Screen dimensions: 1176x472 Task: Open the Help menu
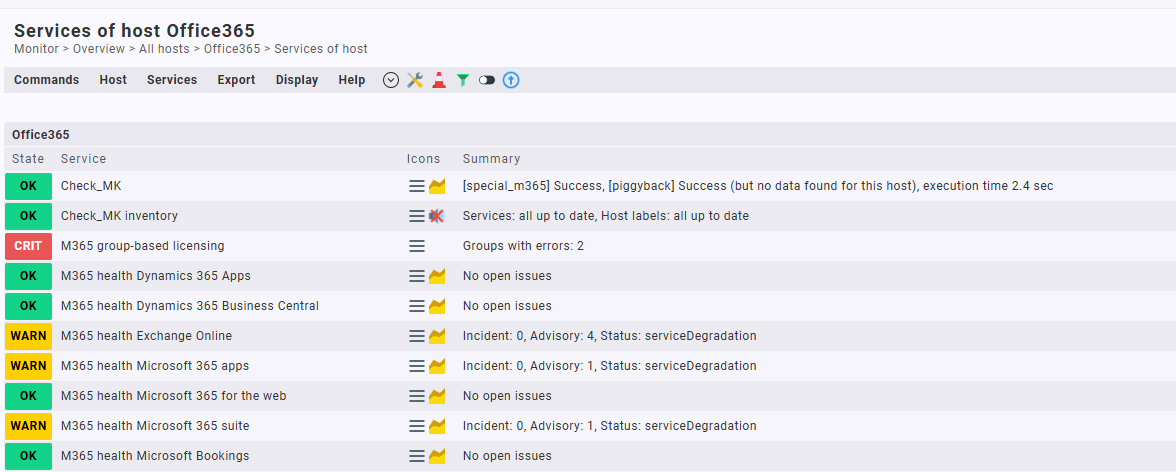(x=352, y=80)
